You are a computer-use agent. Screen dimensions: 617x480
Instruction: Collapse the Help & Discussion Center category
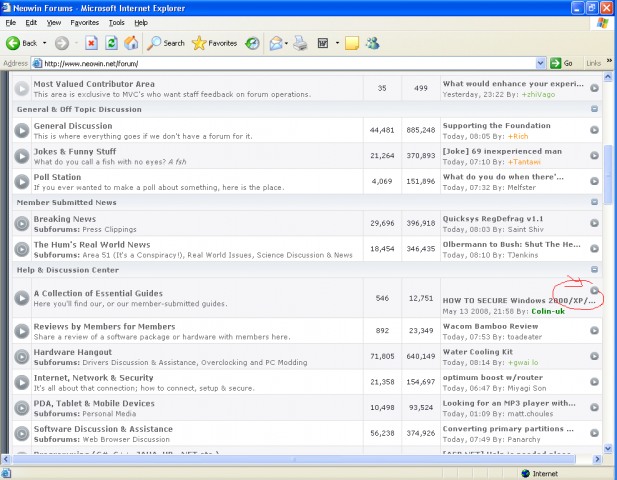tap(594, 269)
